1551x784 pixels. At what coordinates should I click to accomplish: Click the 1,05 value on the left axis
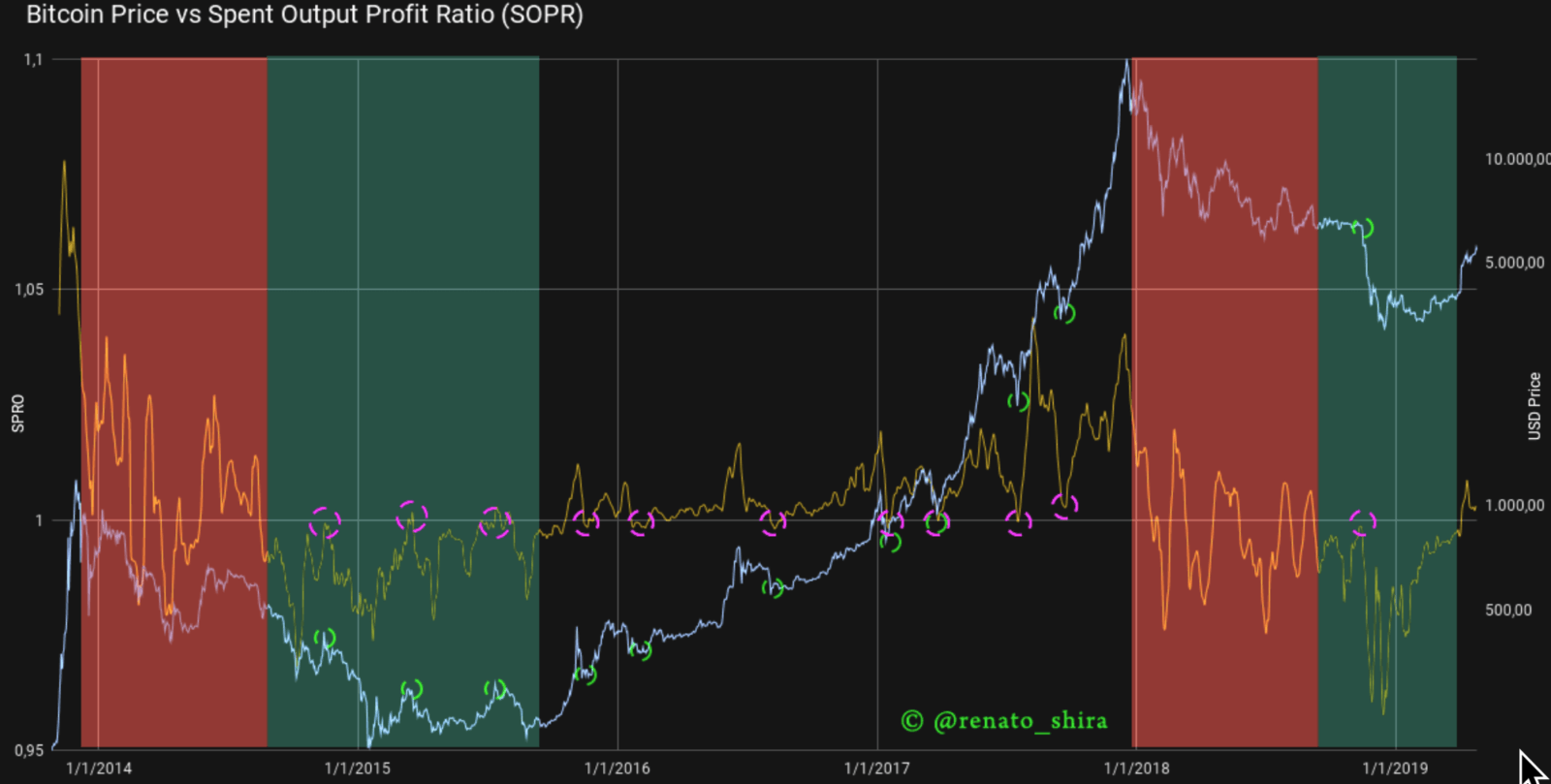(29, 290)
